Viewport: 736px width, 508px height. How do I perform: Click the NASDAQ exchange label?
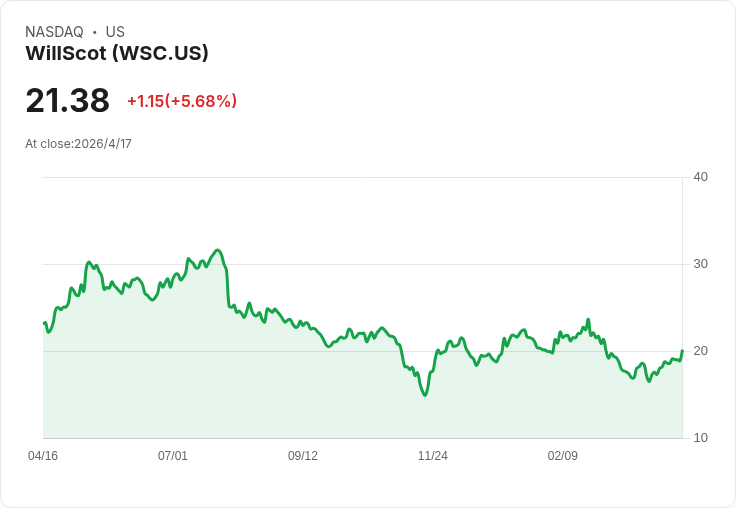tap(54, 32)
